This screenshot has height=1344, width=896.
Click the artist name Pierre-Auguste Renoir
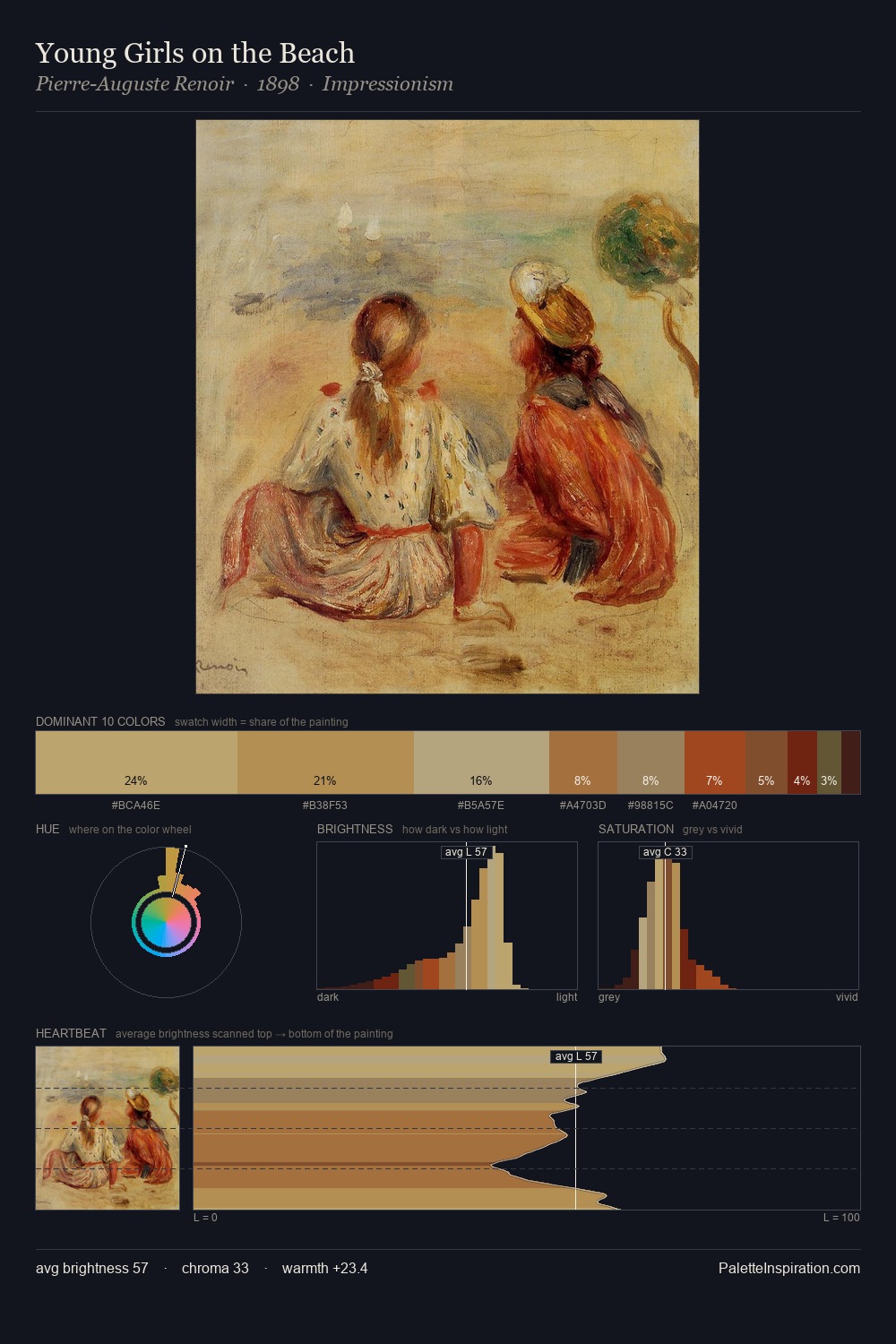tap(134, 84)
